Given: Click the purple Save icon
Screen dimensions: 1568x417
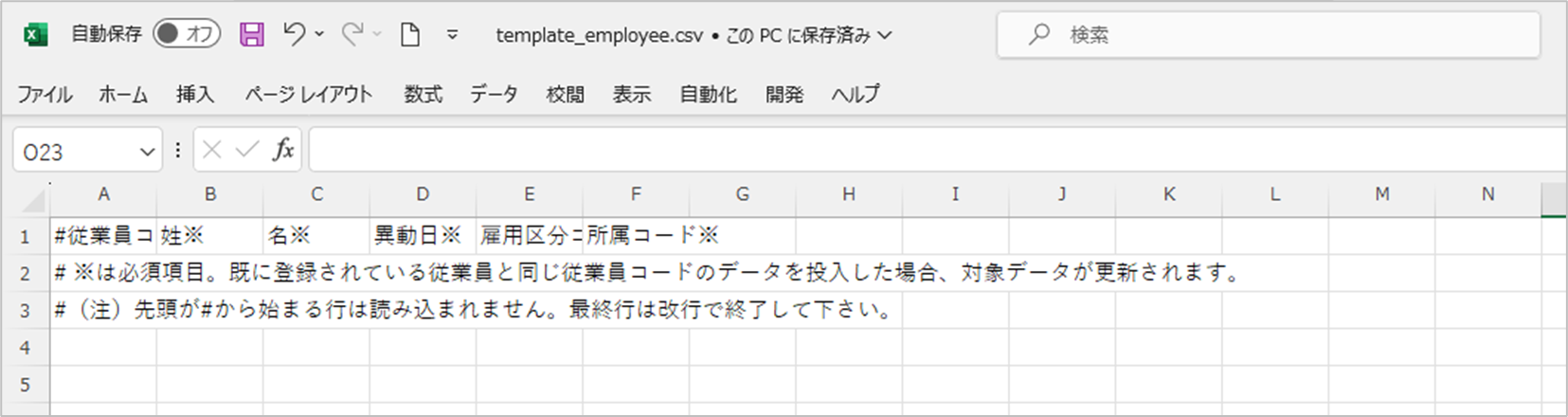Looking at the screenshot, I should click(252, 35).
